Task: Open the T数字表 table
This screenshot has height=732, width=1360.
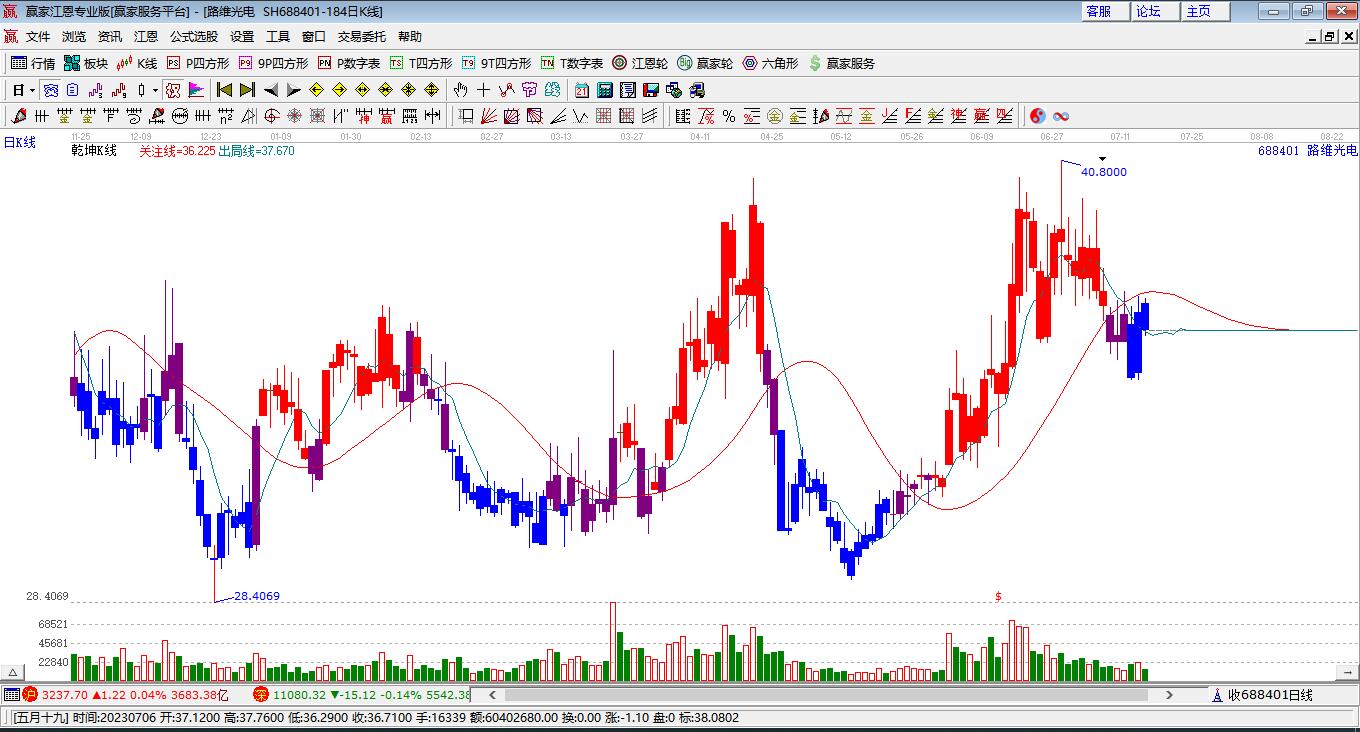Action: pyautogui.click(x=572, y=63)
